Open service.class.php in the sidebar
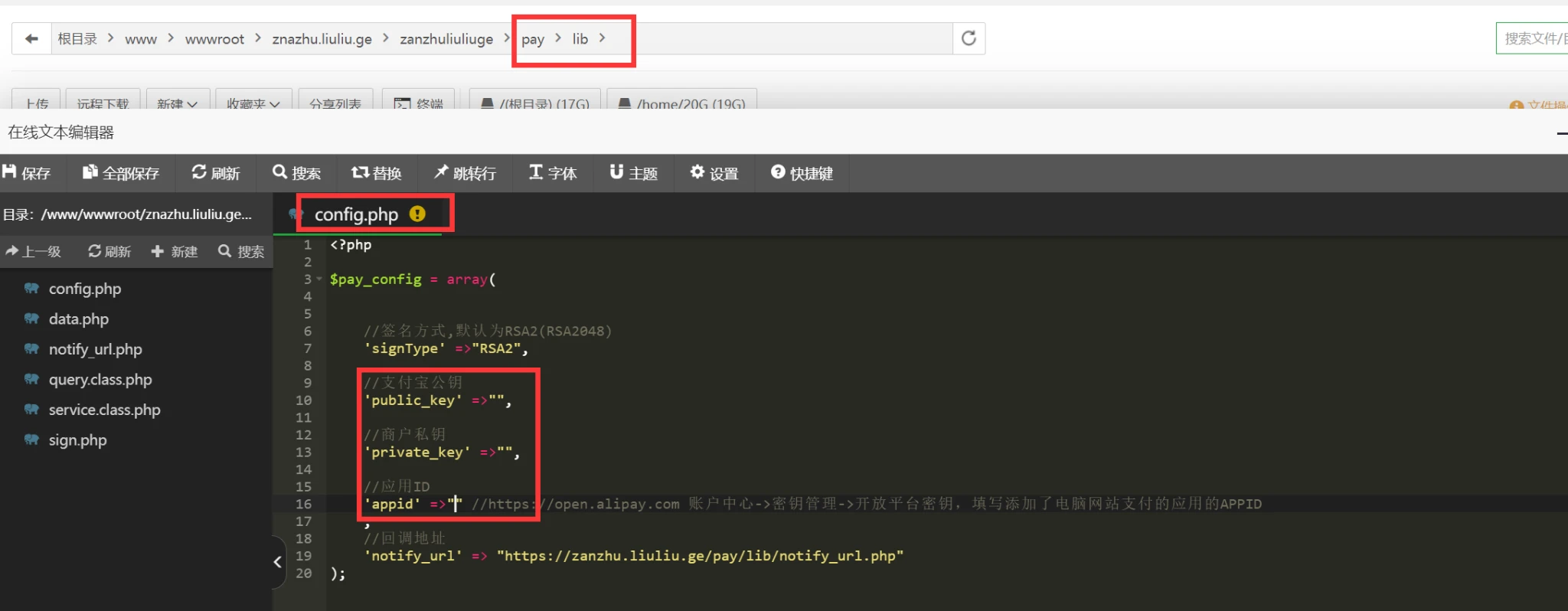The image size is (1568, 611). click(x=104, y=410)
